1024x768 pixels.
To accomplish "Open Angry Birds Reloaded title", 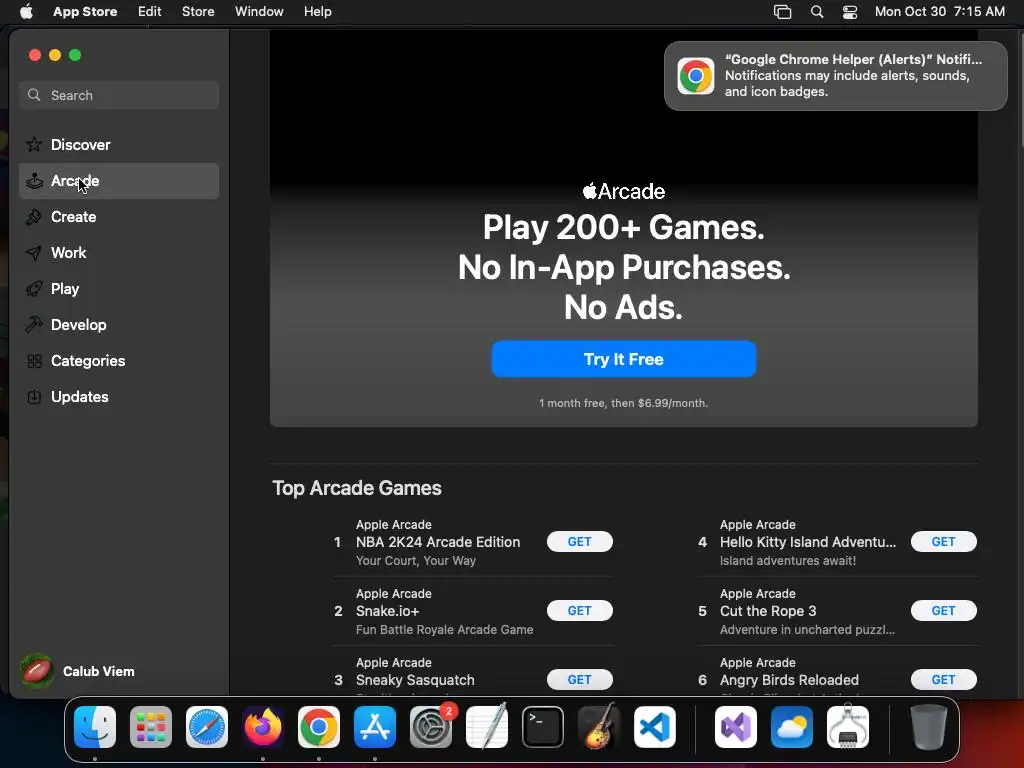I will click(789, 680).
